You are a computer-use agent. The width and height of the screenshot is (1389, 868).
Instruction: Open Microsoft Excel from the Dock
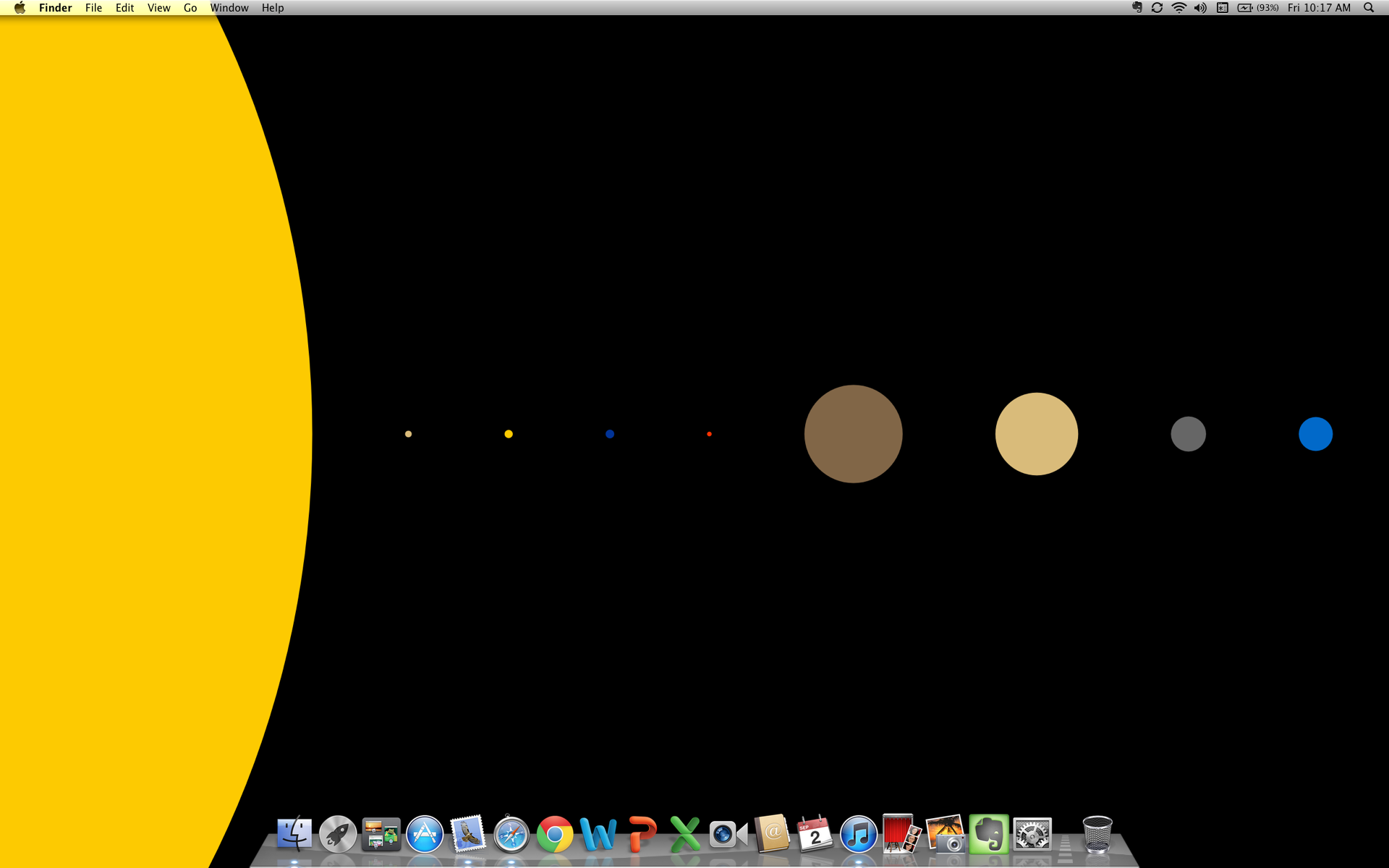685,834
